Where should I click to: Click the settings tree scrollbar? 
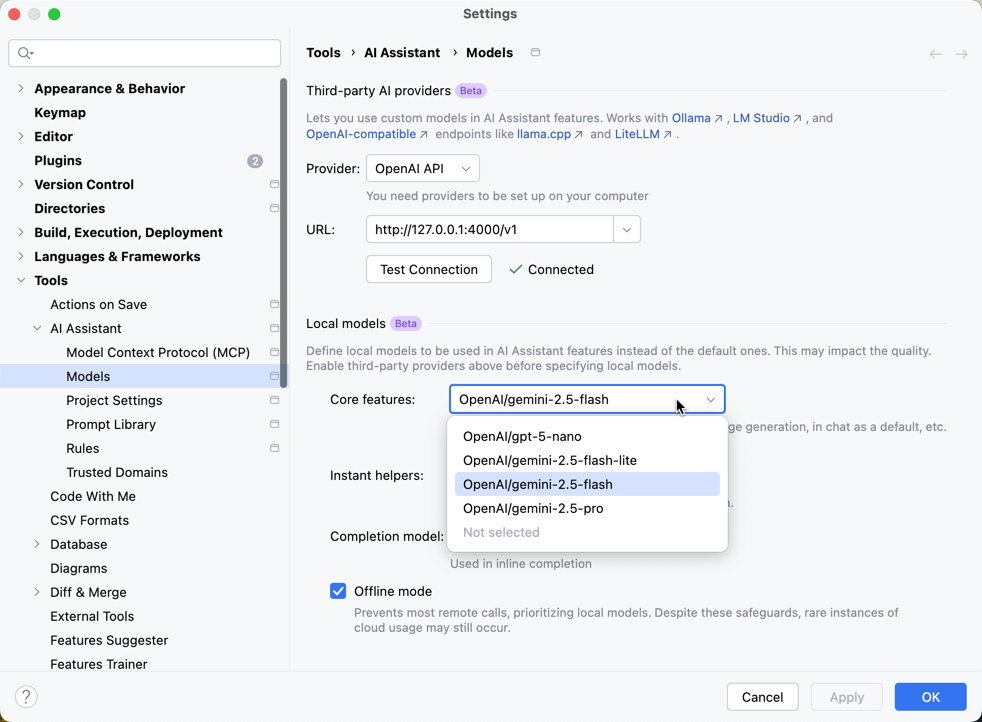tap(284, 232)
